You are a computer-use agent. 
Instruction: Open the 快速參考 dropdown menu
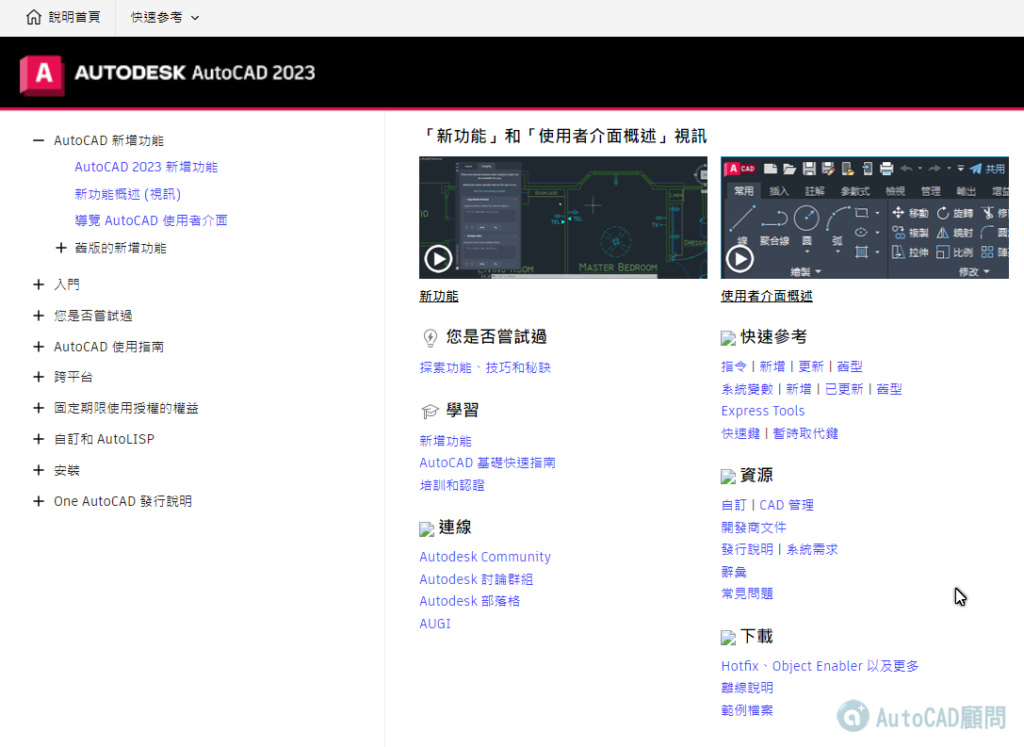(165, 18)
